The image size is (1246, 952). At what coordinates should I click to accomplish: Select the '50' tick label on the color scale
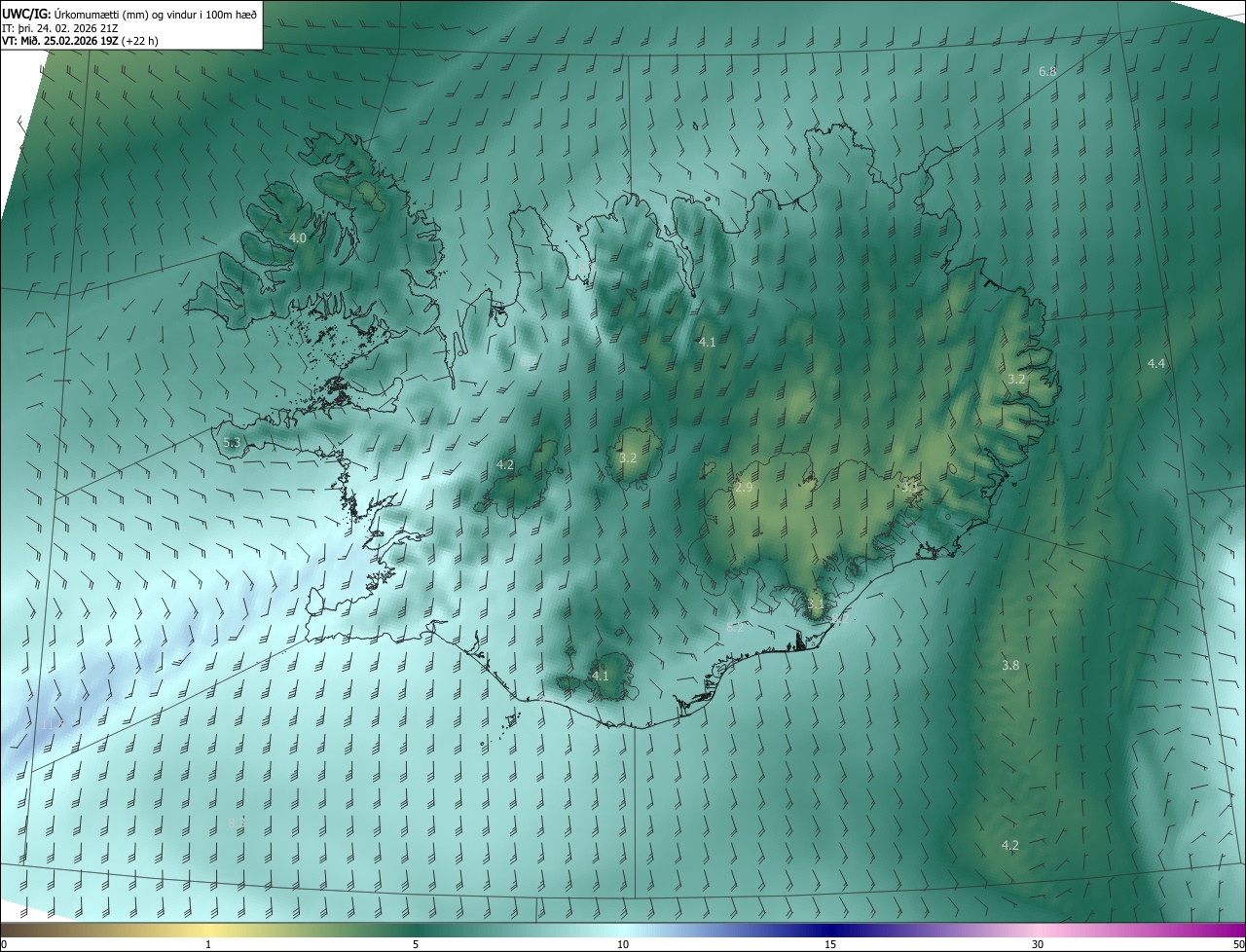click(1238, 944)
